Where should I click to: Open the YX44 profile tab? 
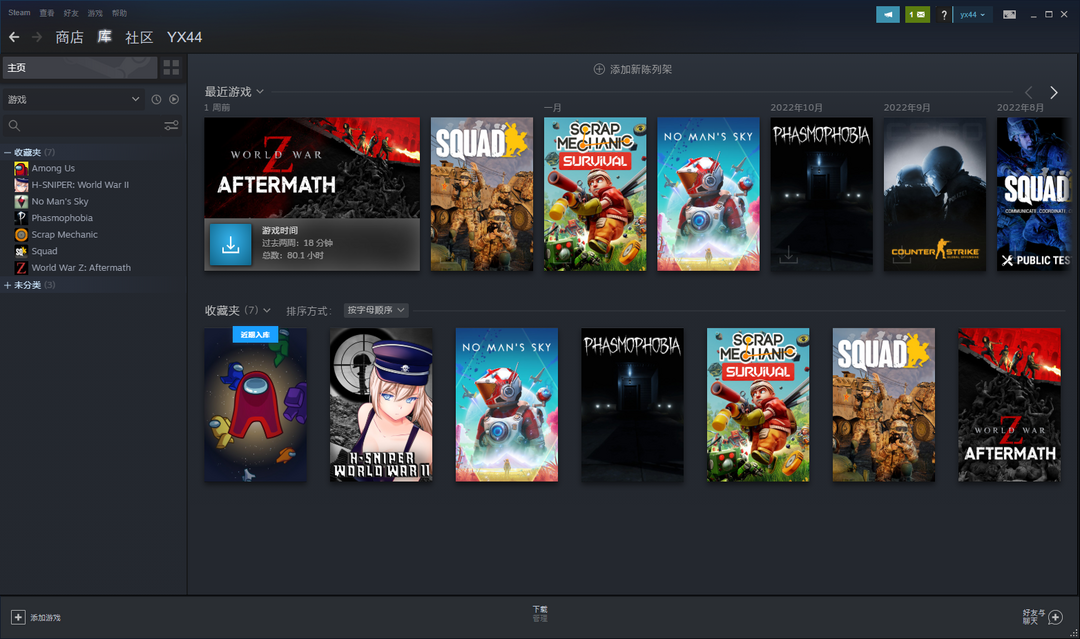[185, 37]
